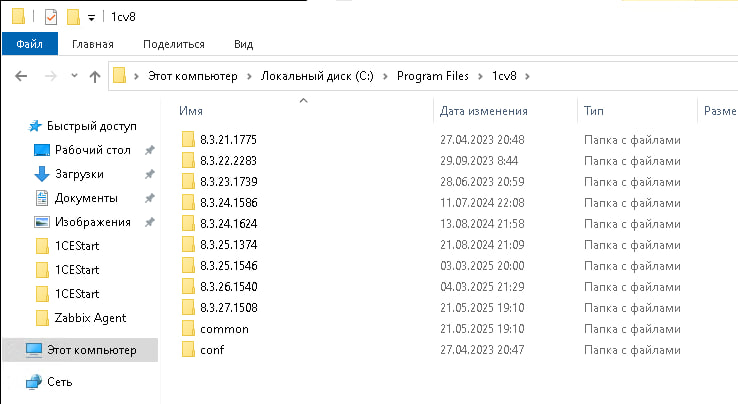Select Быстрый доступ in navigation pane

click(91, 126)
